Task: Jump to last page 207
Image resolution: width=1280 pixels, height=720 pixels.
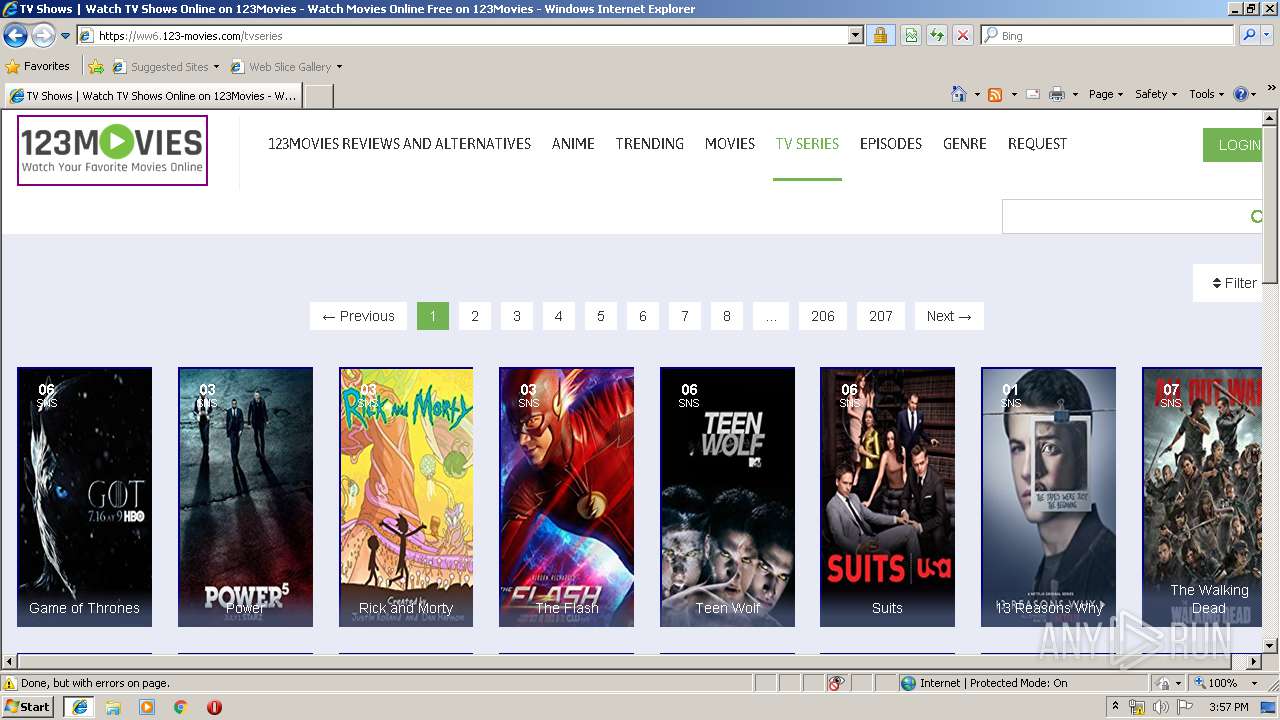Action: [x=881, y=316]
